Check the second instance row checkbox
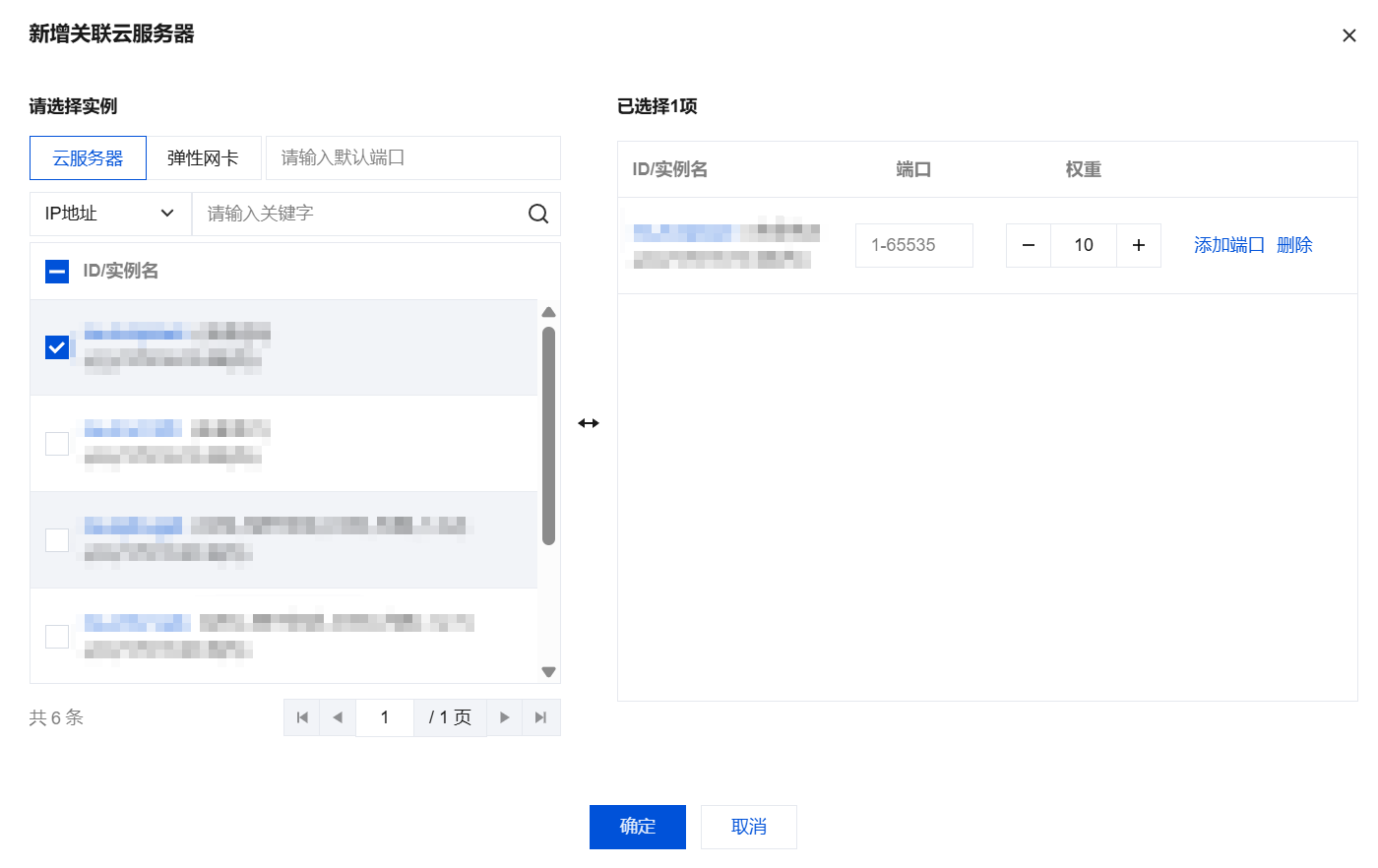 coord(57,444)
